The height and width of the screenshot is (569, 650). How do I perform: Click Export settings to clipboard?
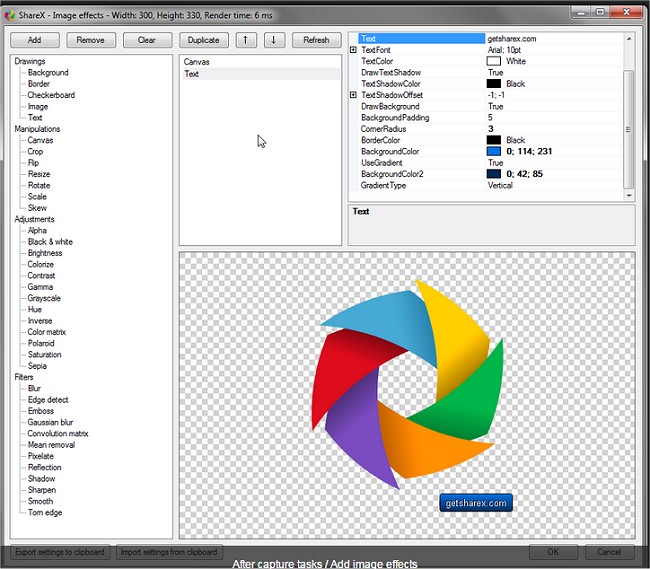[60, 552]
